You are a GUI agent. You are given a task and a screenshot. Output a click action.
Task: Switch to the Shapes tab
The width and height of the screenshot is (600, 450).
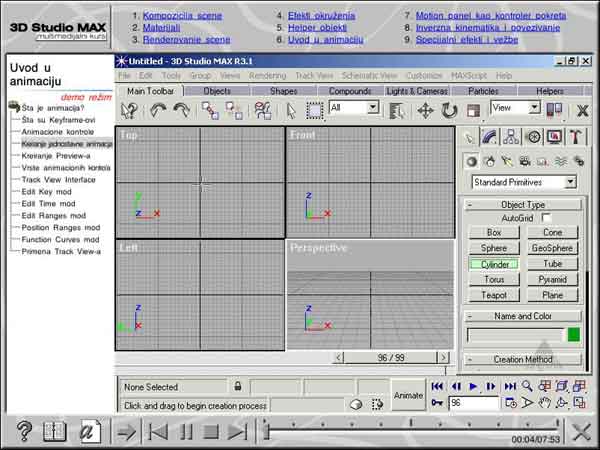pos(284,91)
